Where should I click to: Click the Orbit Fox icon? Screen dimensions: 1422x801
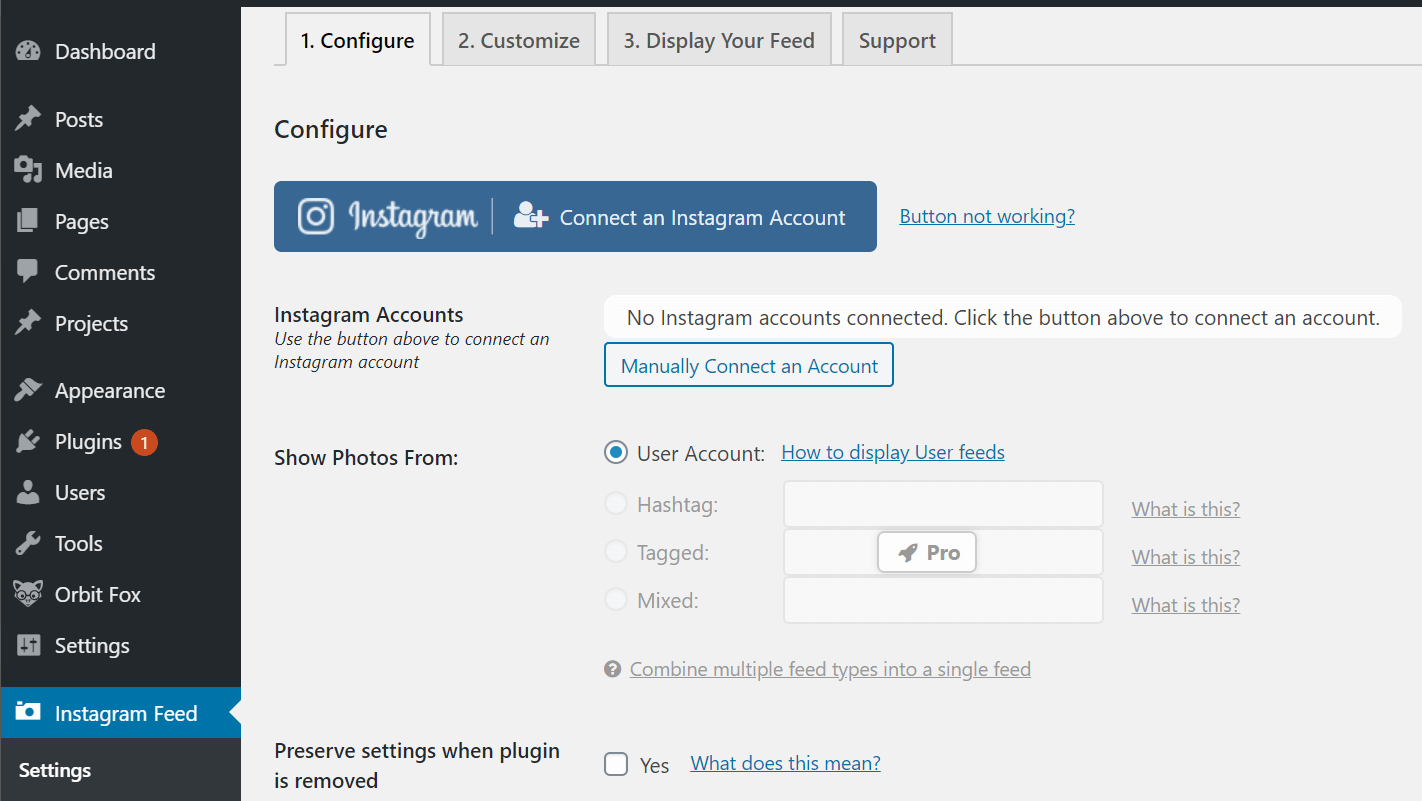[28, 594]
